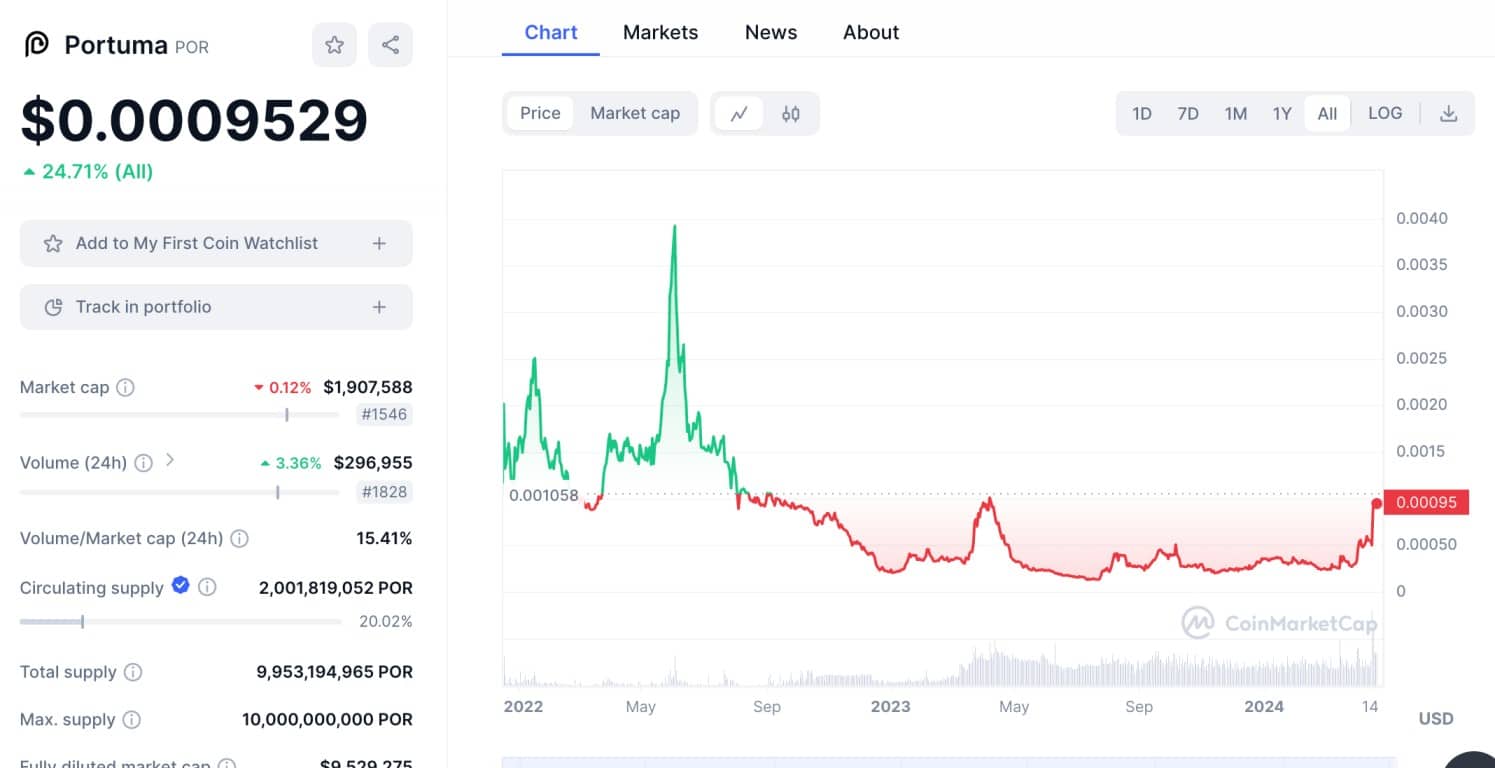Open info icon beside Circulating supply

coord(207,587)
